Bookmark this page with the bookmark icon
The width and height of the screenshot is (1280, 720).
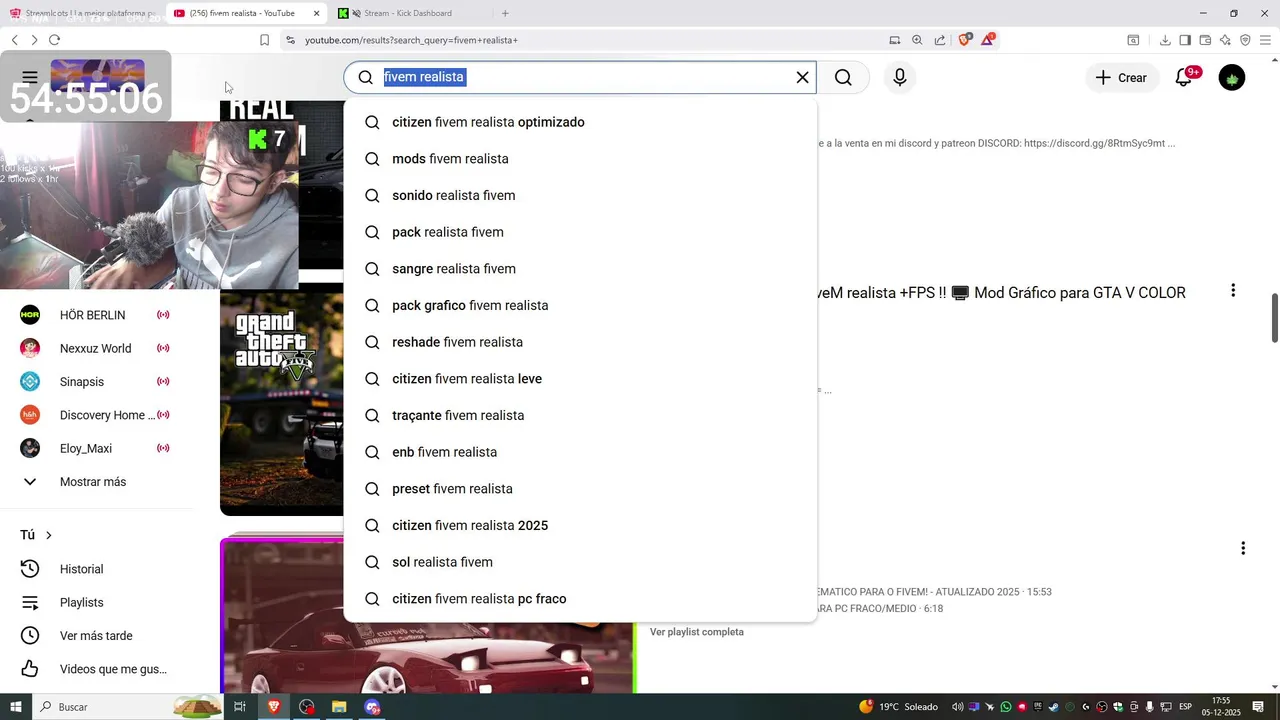point(264,40)
